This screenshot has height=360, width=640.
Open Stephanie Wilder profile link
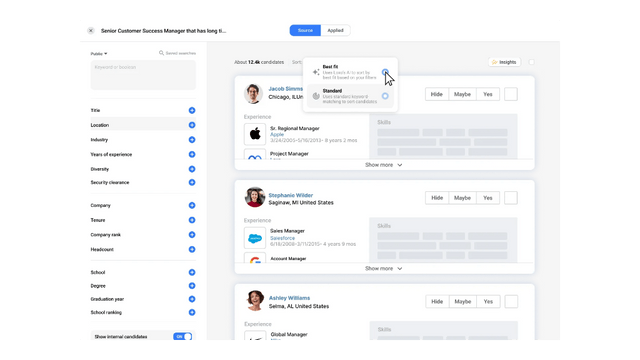(x=291, y=195)
